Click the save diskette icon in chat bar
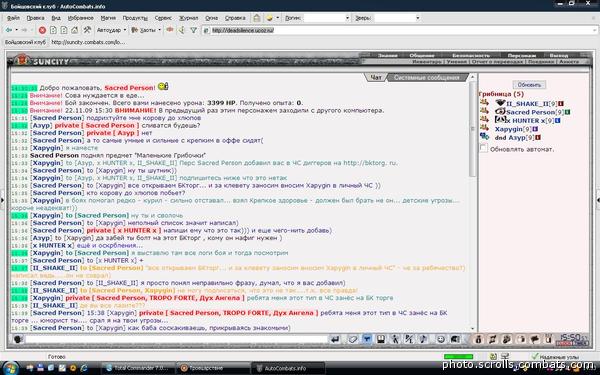 click(x=381, y=339)
